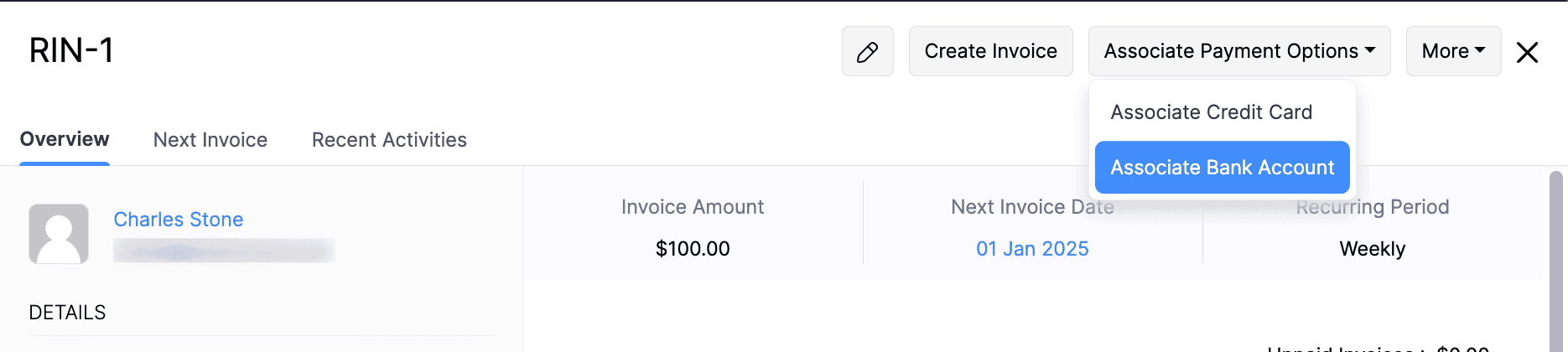Click the 01 Jan 2025 date link
This screenshot has height=352, width=1568.
[x=1032, y=249]
